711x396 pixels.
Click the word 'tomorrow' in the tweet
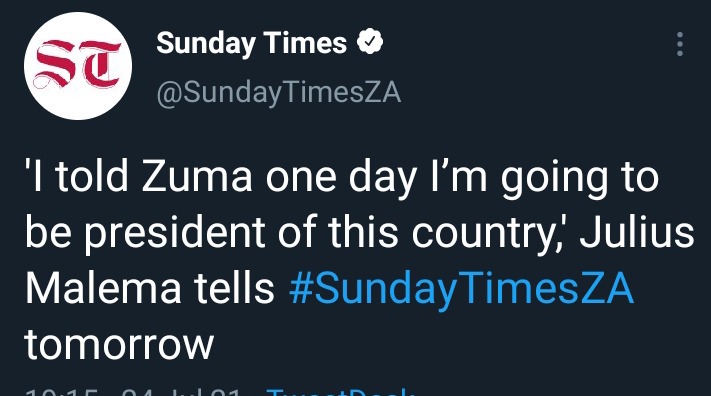119,344
